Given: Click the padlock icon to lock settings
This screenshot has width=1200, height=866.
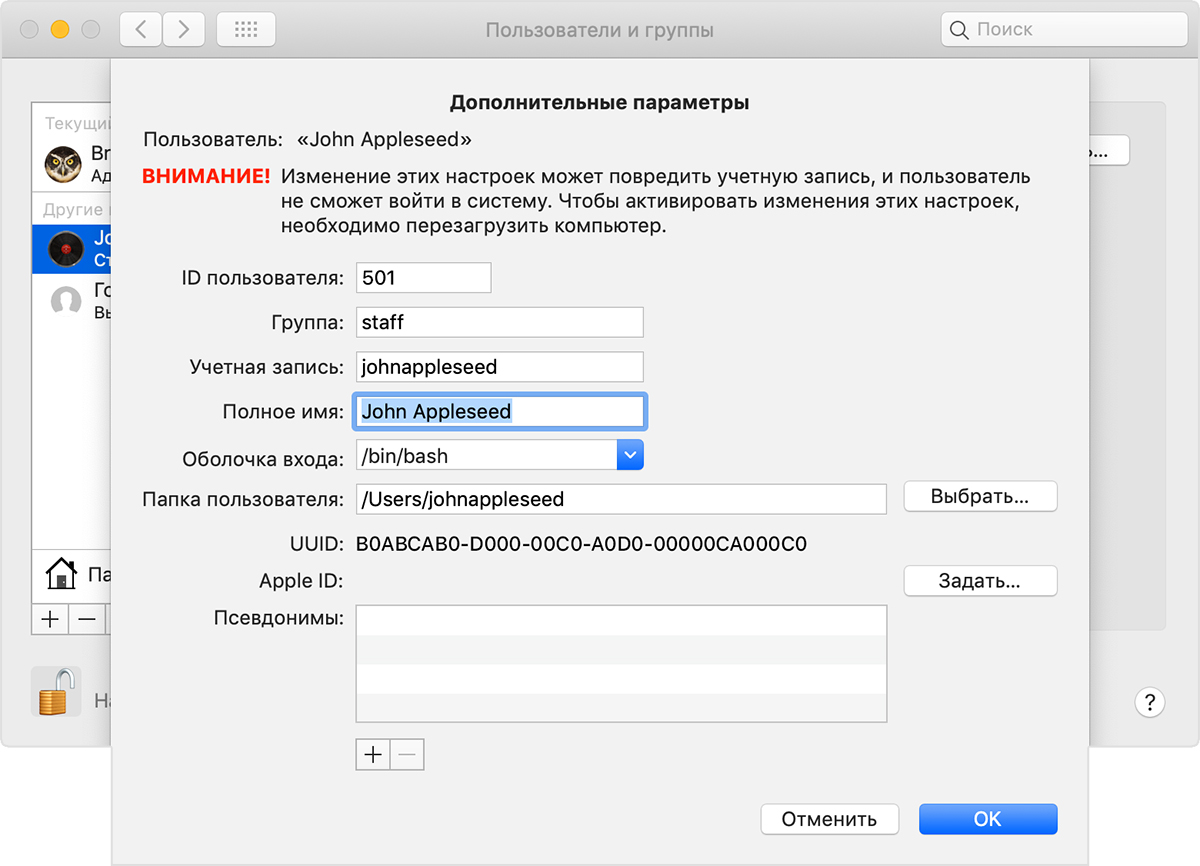Looking at the screenshot, I should (x=57, y=692).
